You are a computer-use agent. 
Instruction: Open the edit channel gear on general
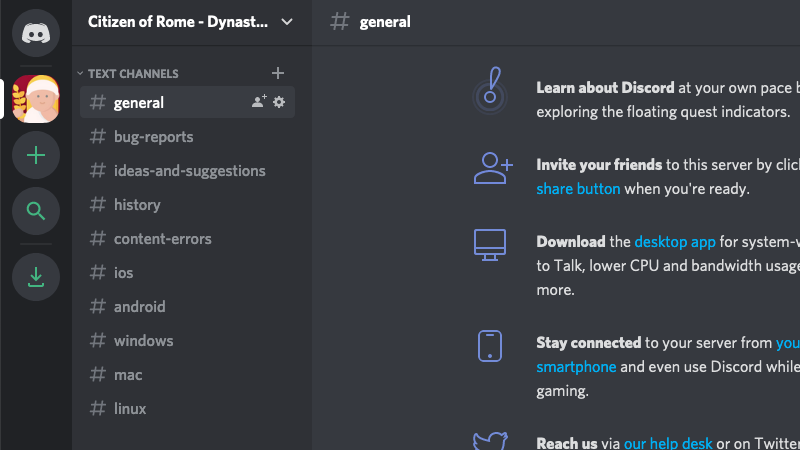(279, 102)
